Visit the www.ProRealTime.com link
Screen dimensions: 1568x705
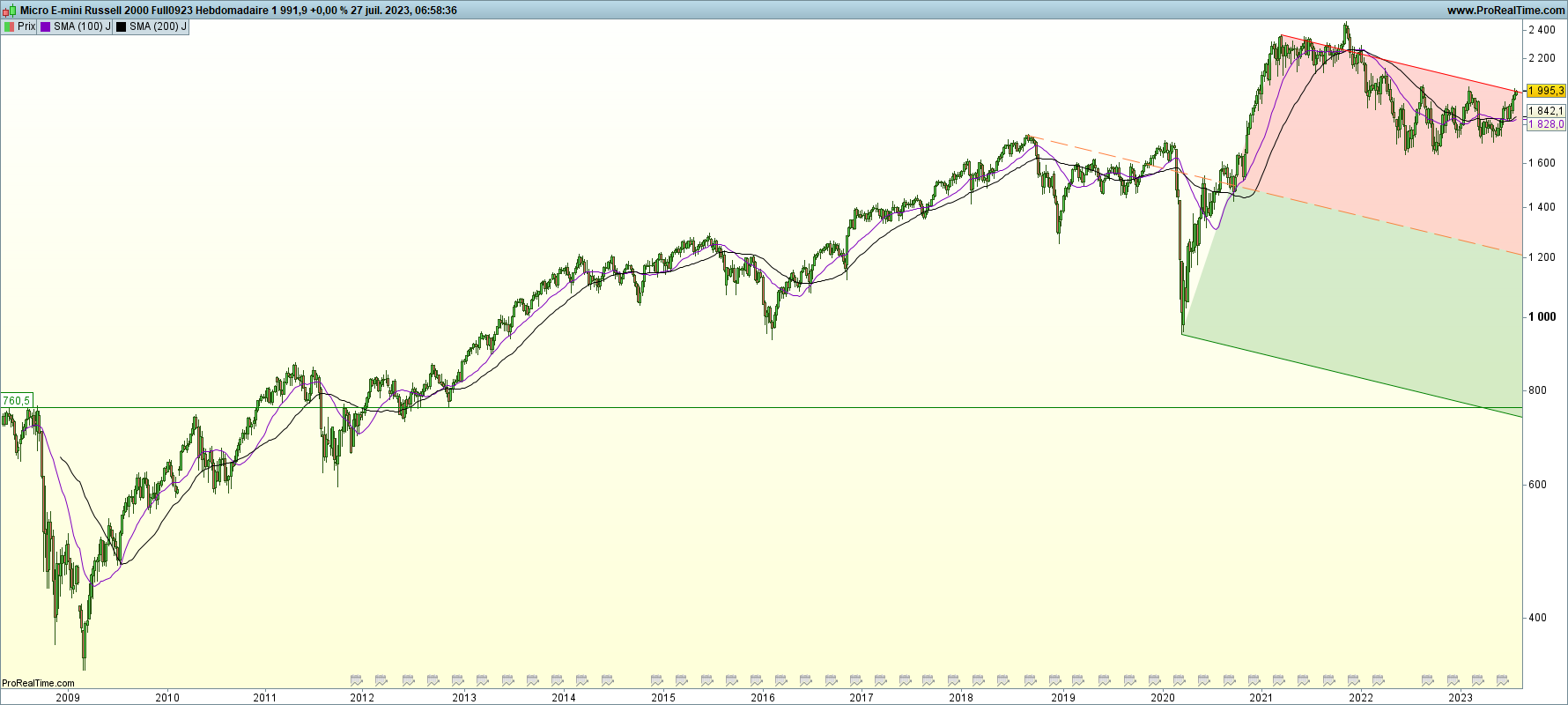[x=1505, y=11]
